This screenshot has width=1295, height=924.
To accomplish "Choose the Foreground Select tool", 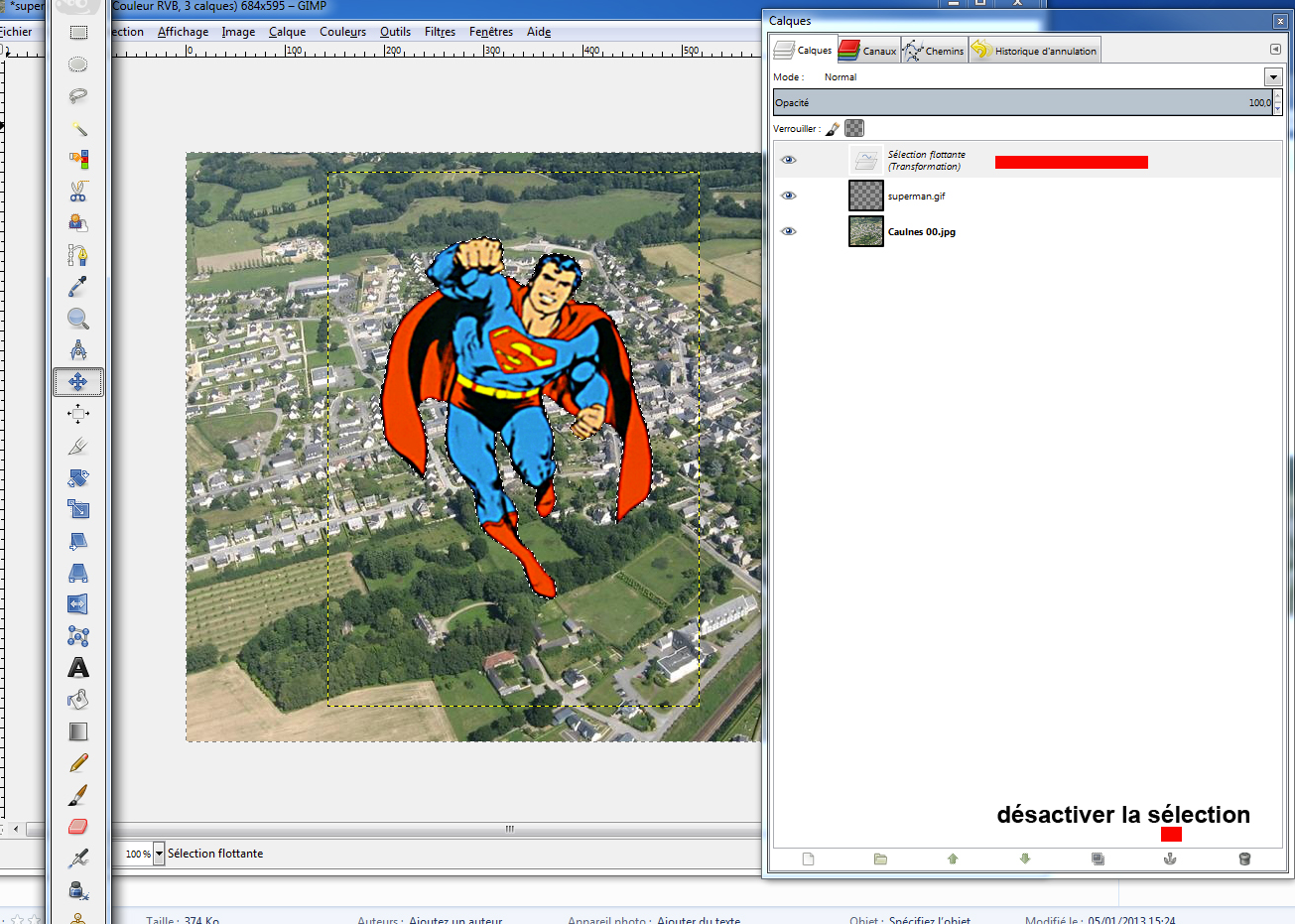I will (x=78, y=223).
